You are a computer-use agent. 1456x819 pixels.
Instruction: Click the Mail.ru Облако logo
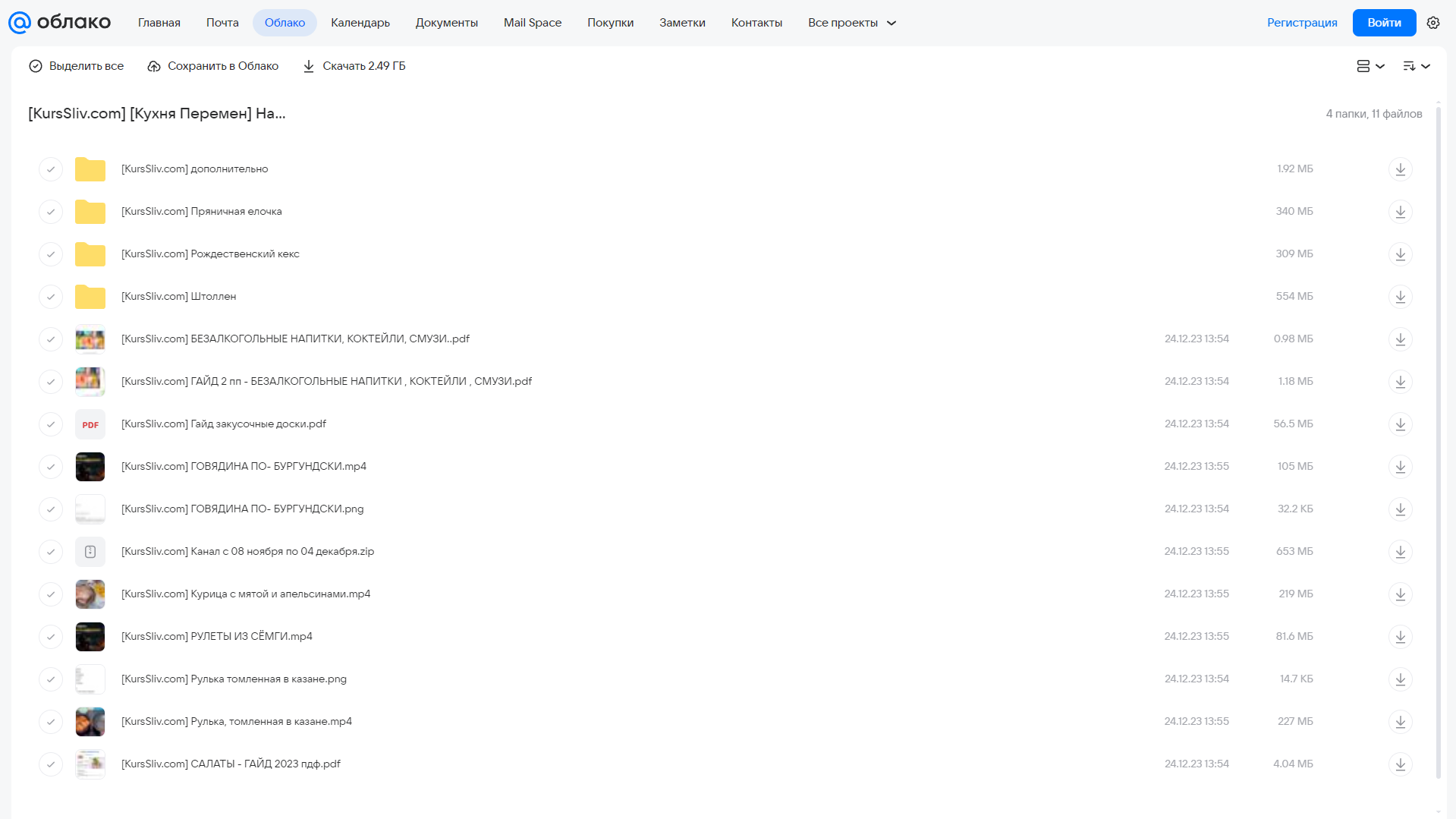(x=59, y=23)
